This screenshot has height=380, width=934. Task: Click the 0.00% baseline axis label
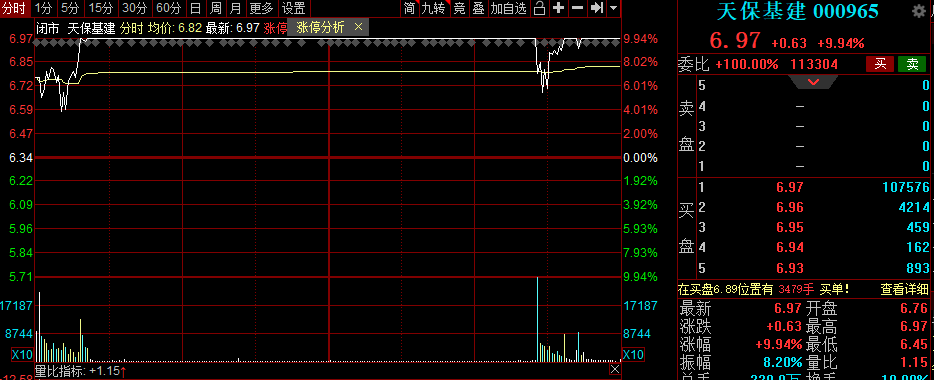point(640,158)
